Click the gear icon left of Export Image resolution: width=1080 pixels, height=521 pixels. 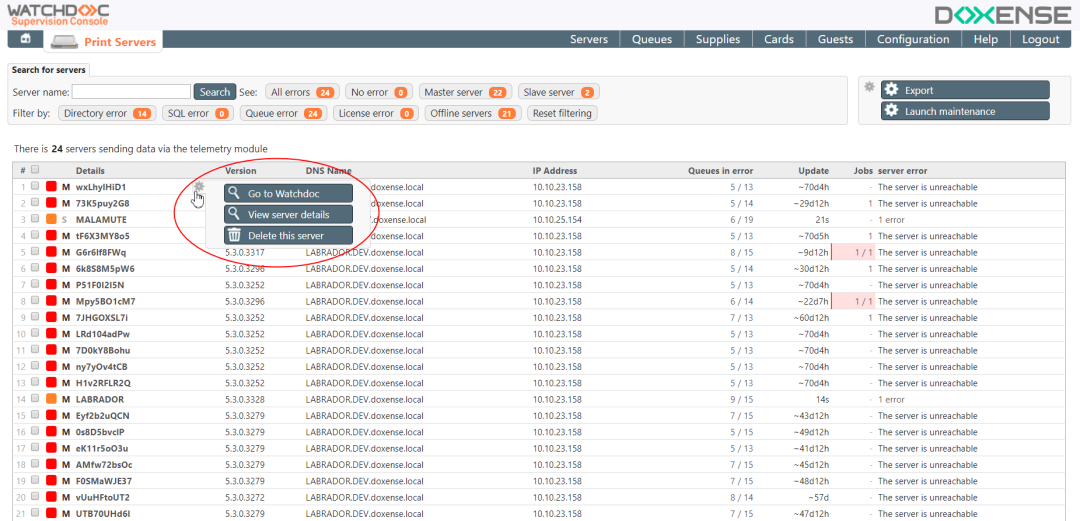pyautogui.click(x=870, y=88)
